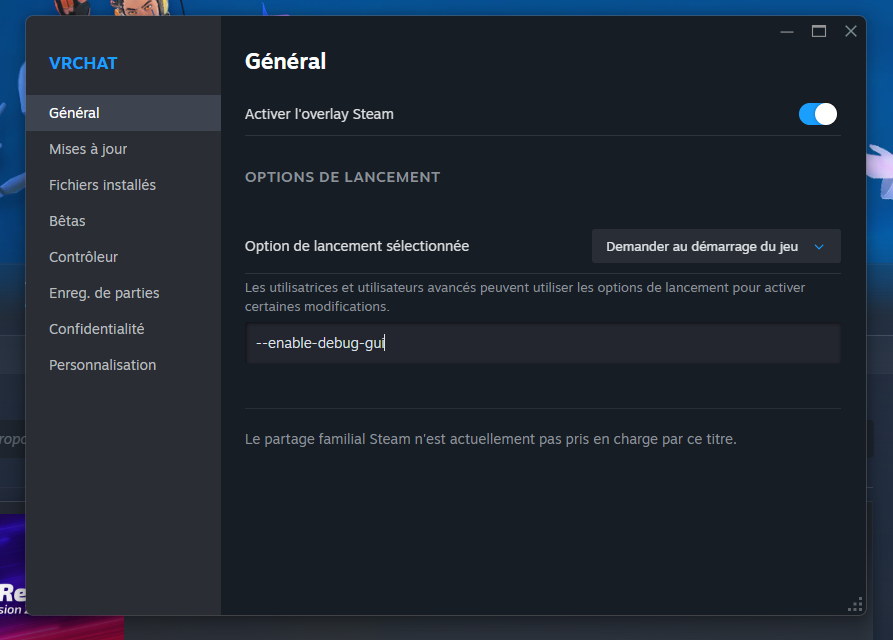Close the properties window
The height and width of the screenshot is (640, 893).
pos(851,31)
